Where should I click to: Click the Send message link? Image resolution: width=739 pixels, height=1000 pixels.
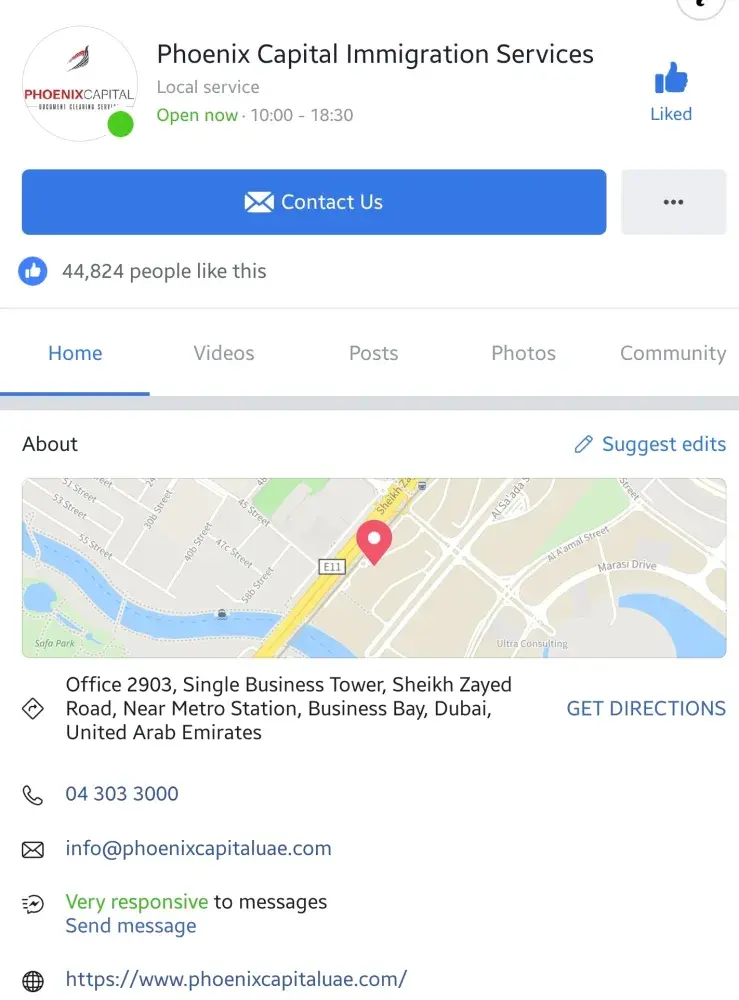(131, 926)
